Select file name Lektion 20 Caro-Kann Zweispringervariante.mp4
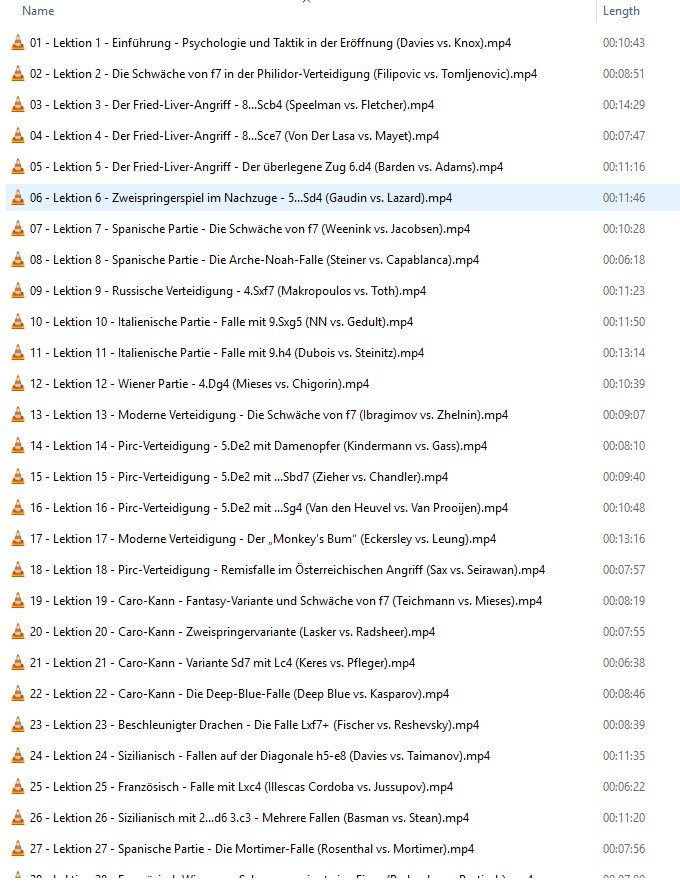Viewport: 680px width, 893px height. coord(232,632)
